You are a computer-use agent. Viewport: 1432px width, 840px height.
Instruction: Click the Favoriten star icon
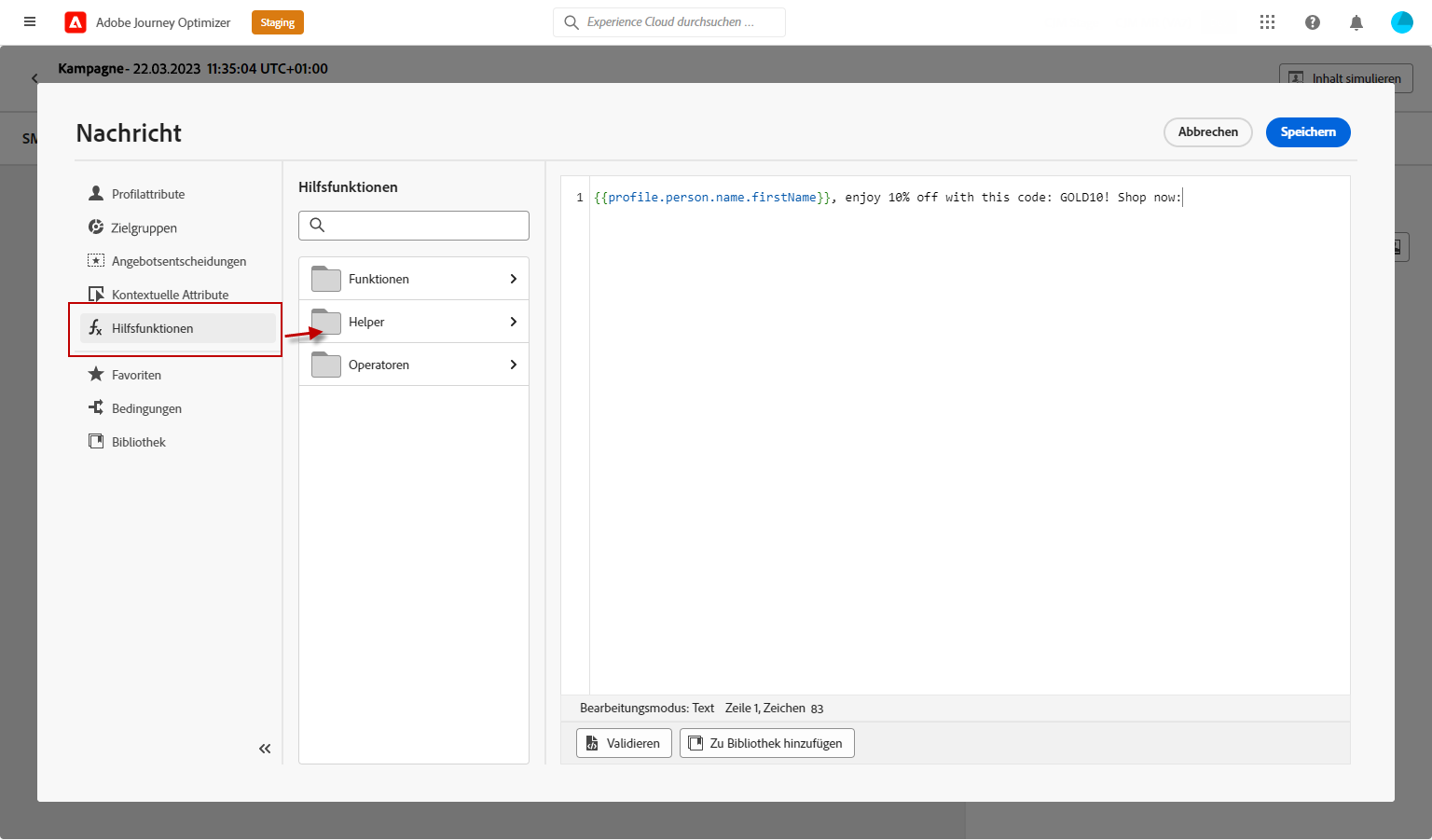[x=96, y=375]
